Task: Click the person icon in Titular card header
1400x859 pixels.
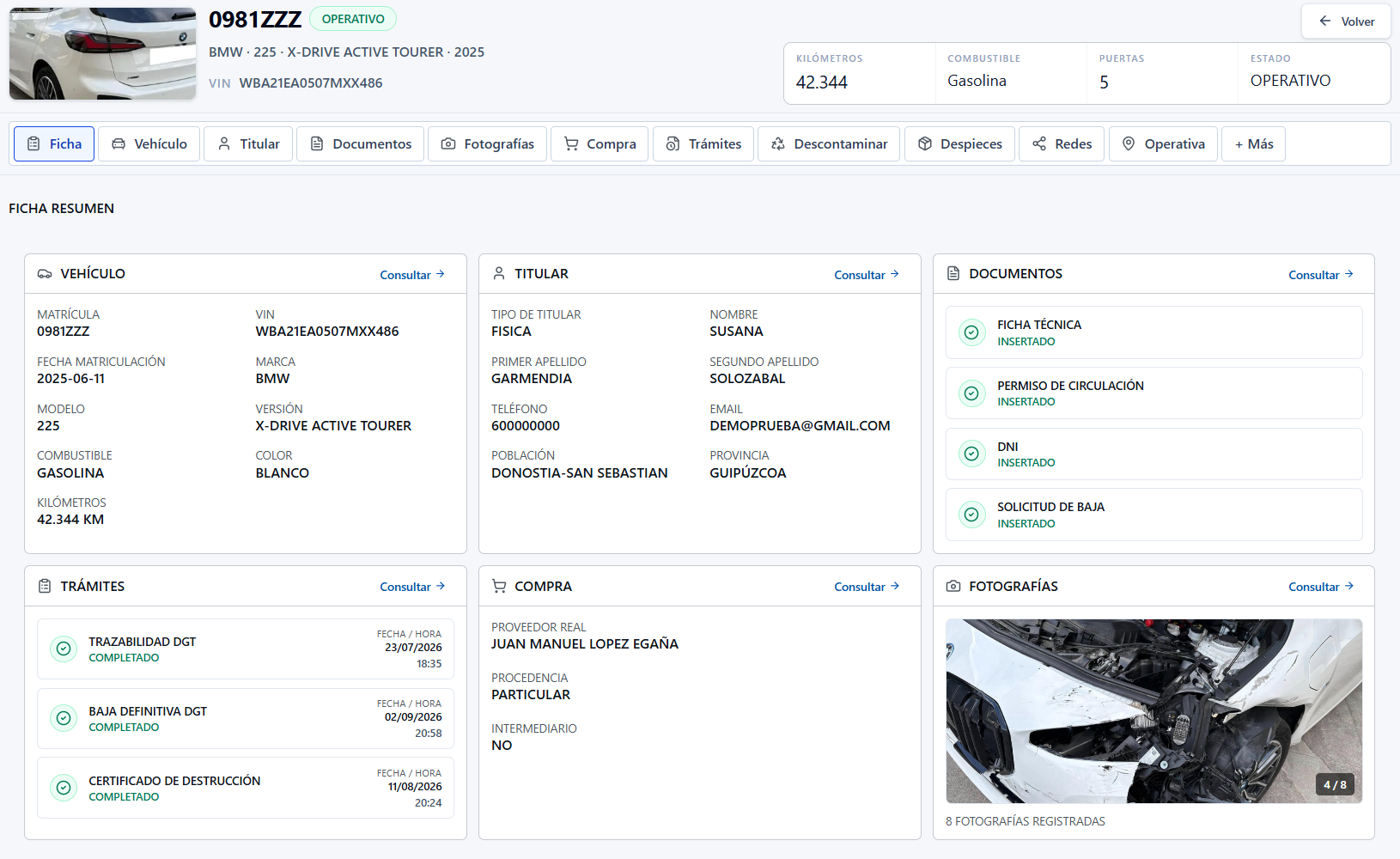Action: click(499, 274)
